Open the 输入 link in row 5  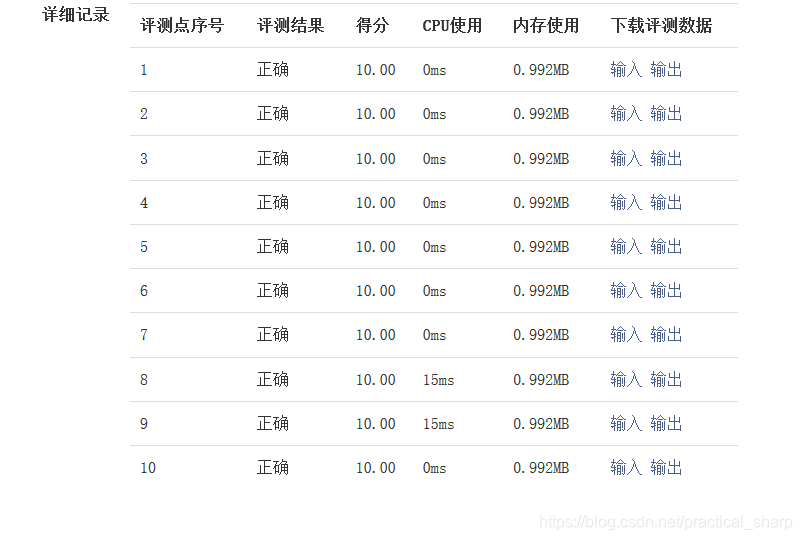(x=626, y=246)
